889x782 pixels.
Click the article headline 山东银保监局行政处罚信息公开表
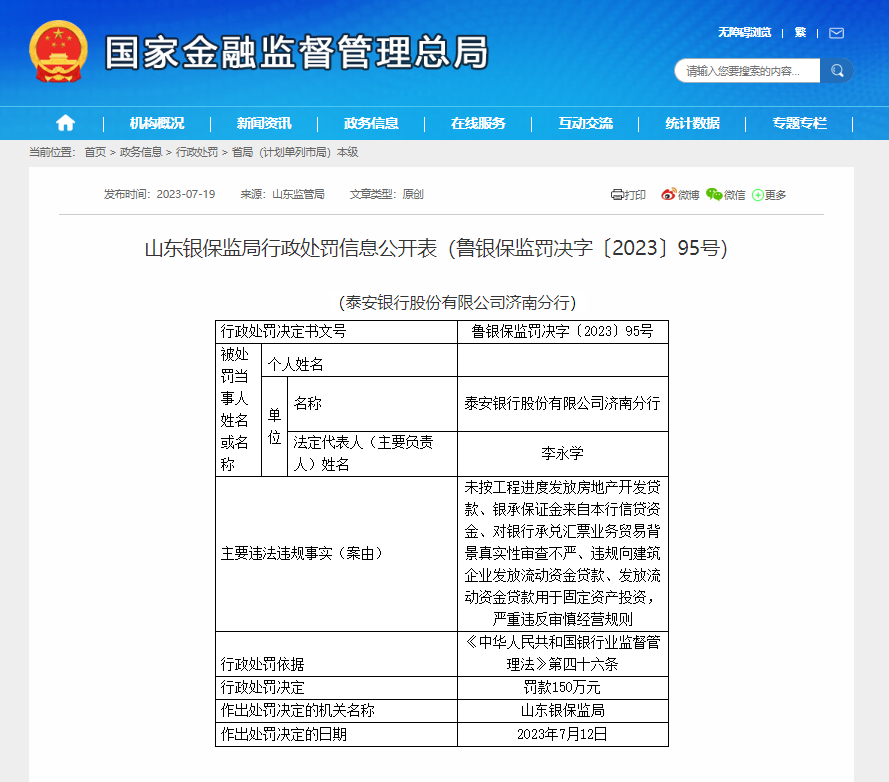click(436, 248)
